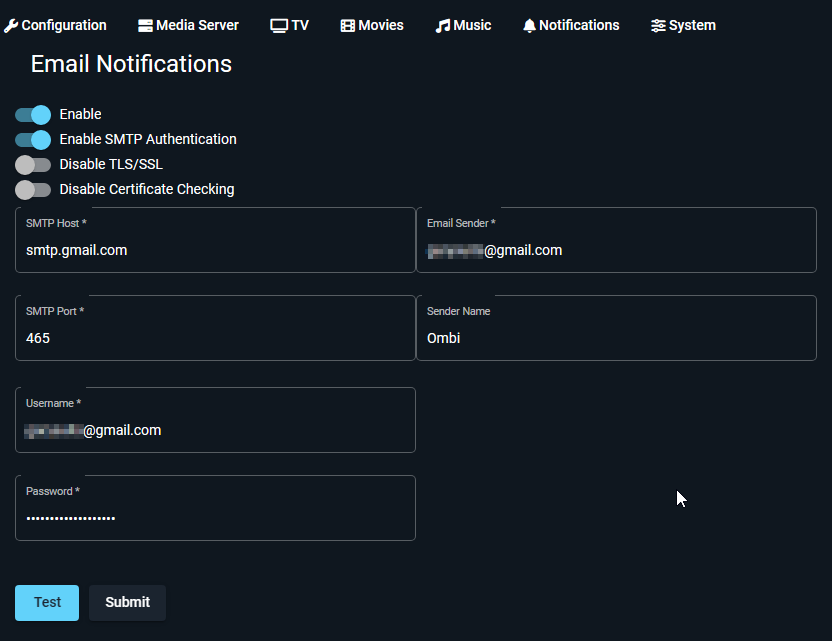
Task: Toggle Enable SMTP Authentication switch
Action: 33,139
